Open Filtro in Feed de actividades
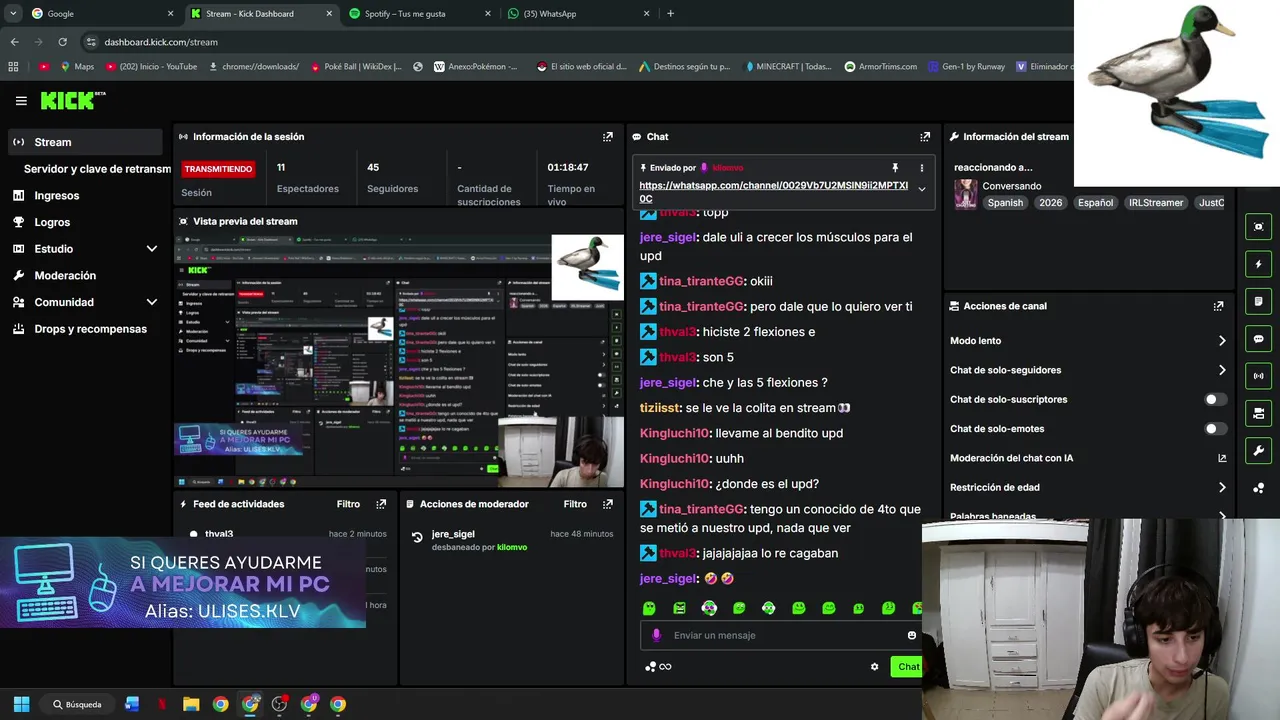Screen dimensions: 1280x720 [x=348, y=504]
